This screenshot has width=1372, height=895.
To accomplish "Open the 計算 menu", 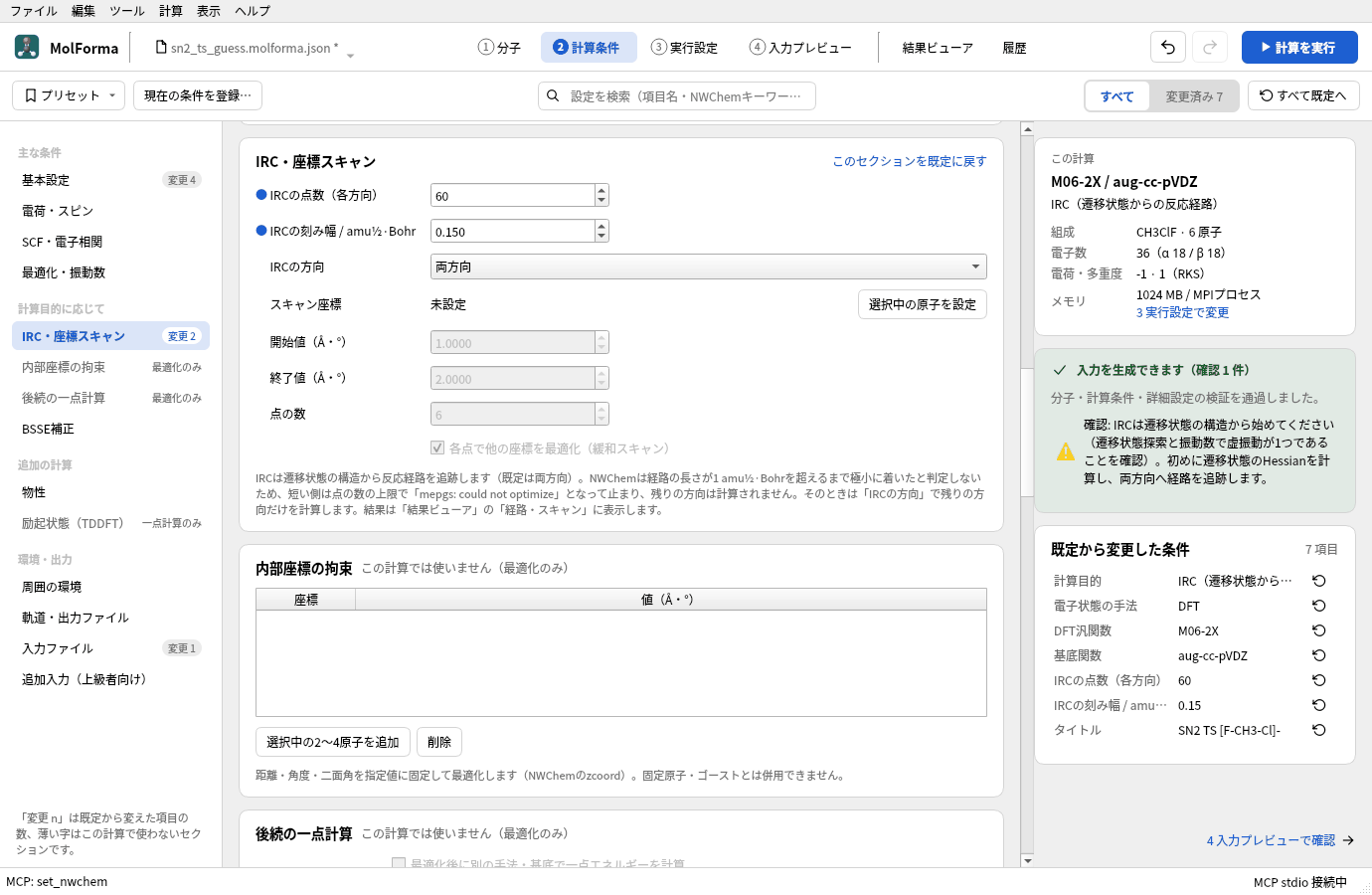I will (x=171, y=11).
